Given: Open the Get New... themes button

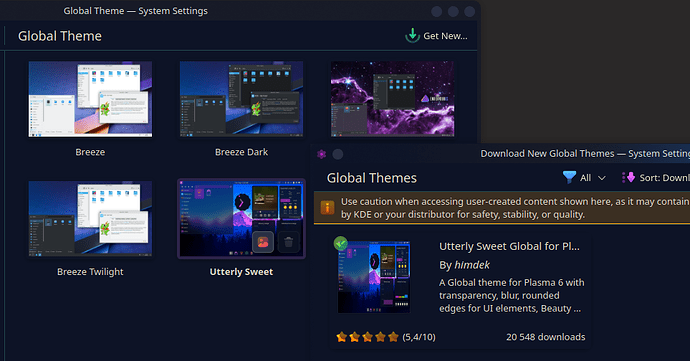Looking at the screenshot, I should (x=437, y=36).
